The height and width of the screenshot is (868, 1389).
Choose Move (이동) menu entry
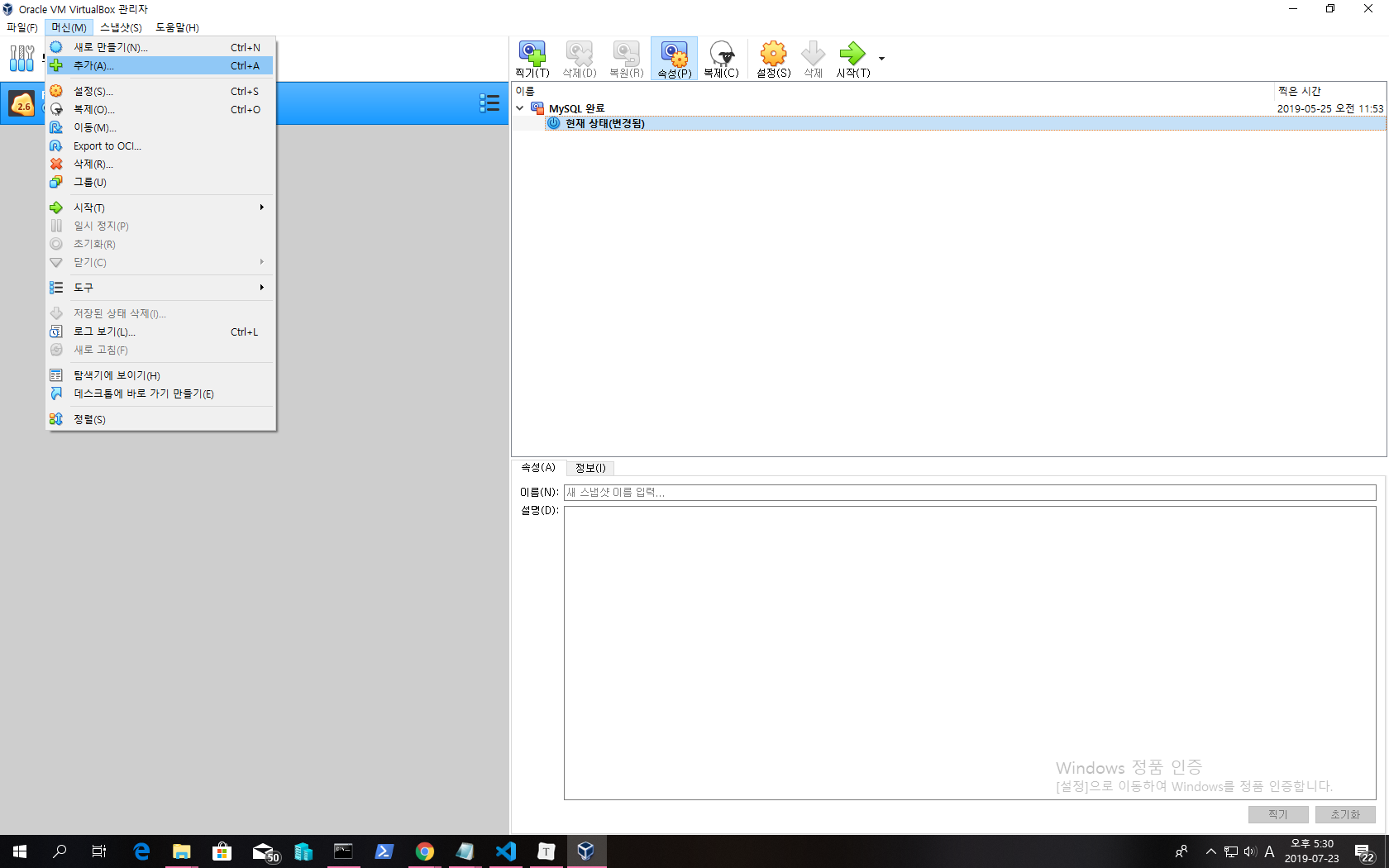[160, 127]
